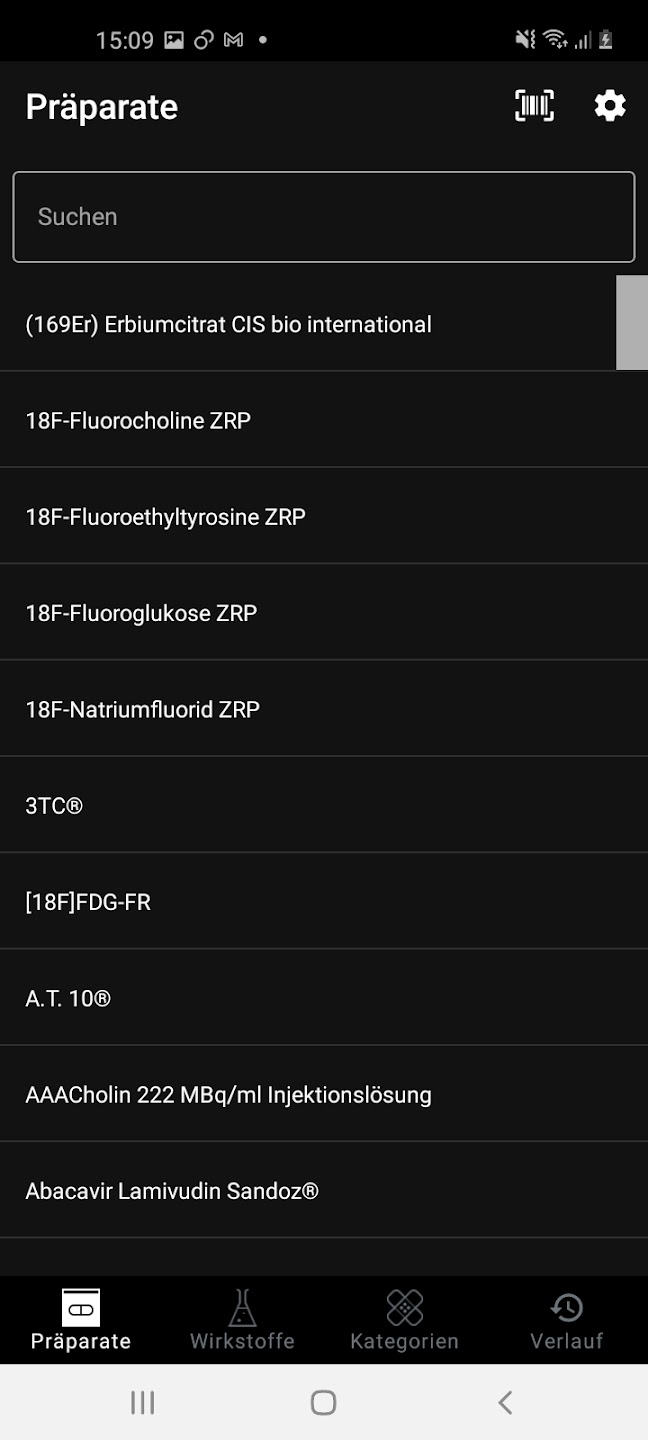Switch to the Kategorien tab label
Image resolution: width=648 pixels, height=1440 pixels.
coord(404,1341)
